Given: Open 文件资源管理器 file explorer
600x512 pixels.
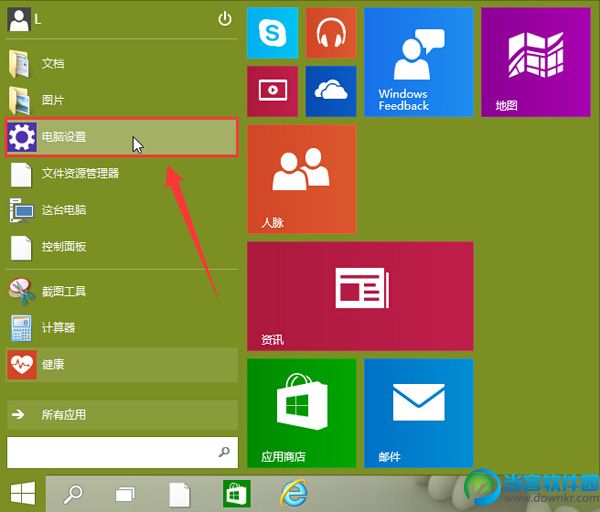Looking at the screenshot, I should [122, 174].
